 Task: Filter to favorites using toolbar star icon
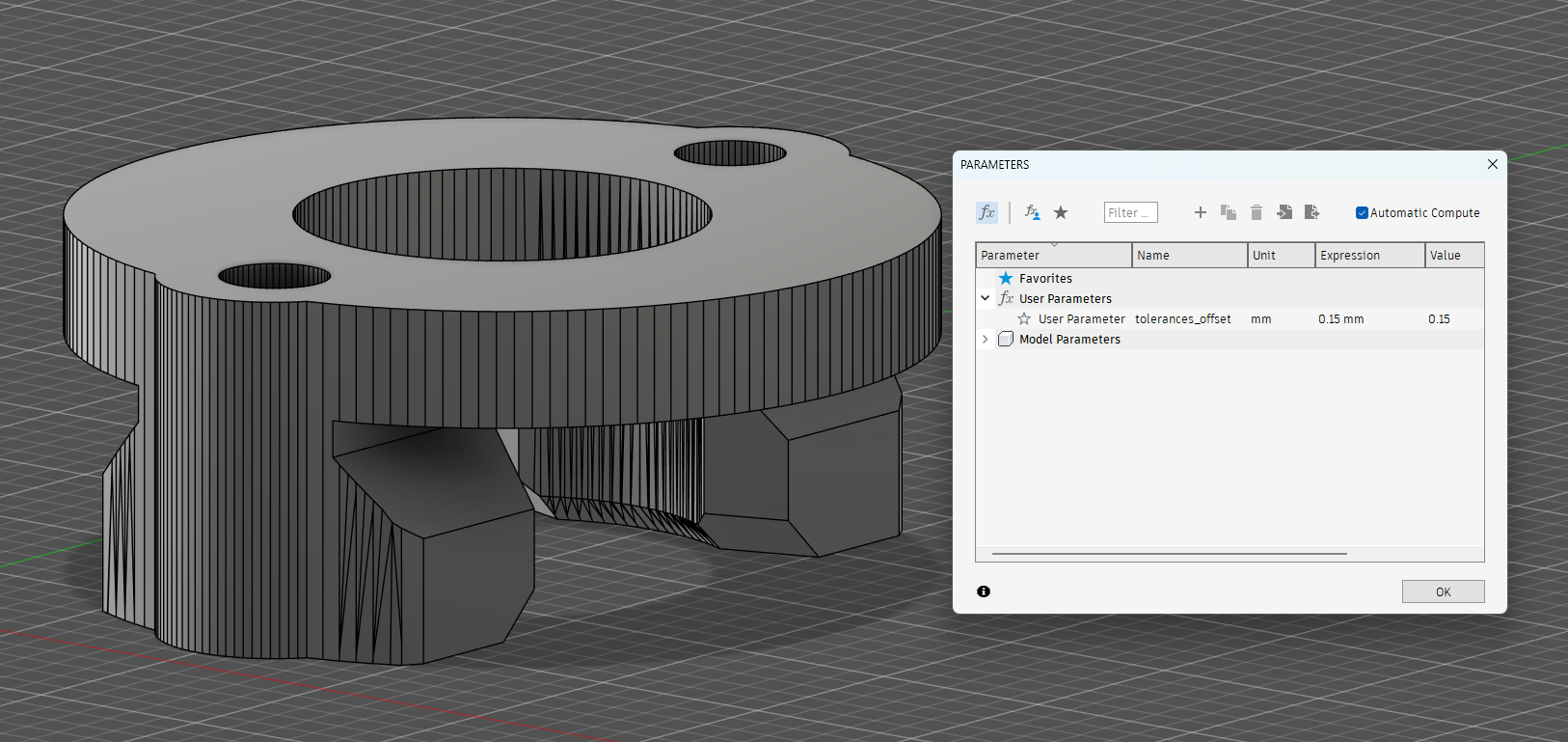click(x=1061, y=212)
